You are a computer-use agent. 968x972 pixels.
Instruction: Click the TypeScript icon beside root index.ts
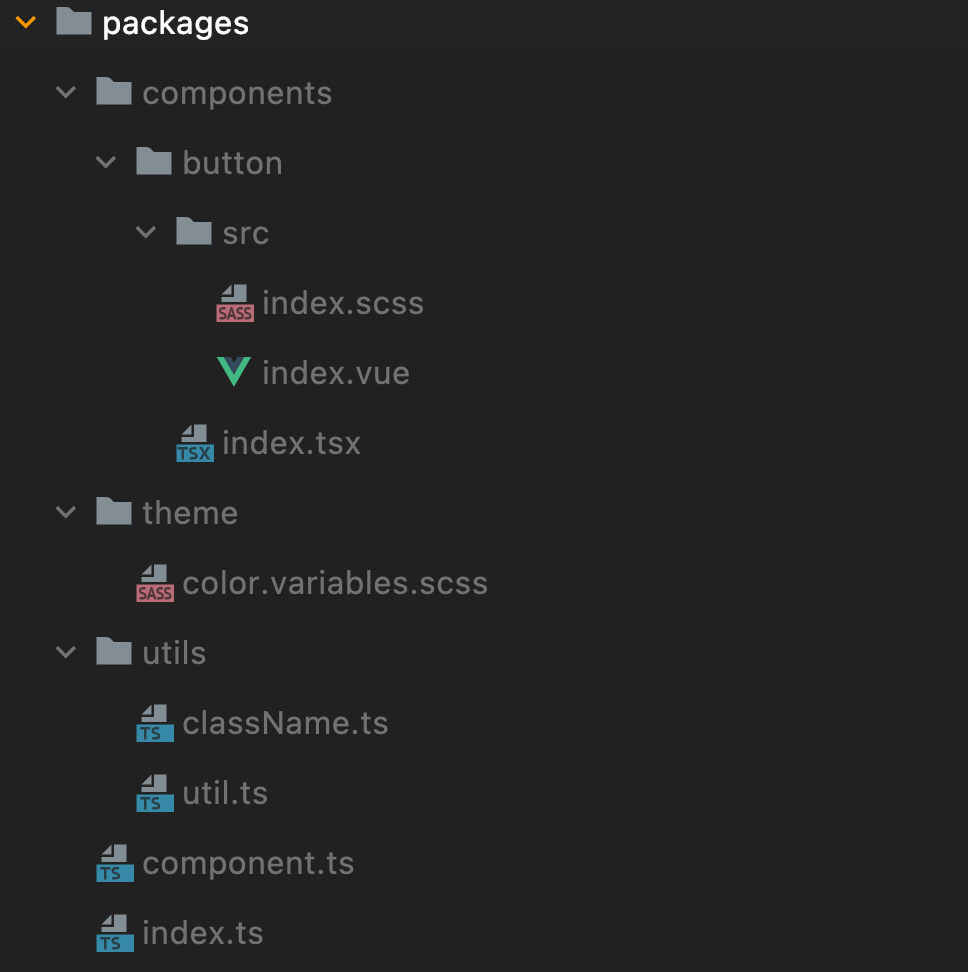115,933
